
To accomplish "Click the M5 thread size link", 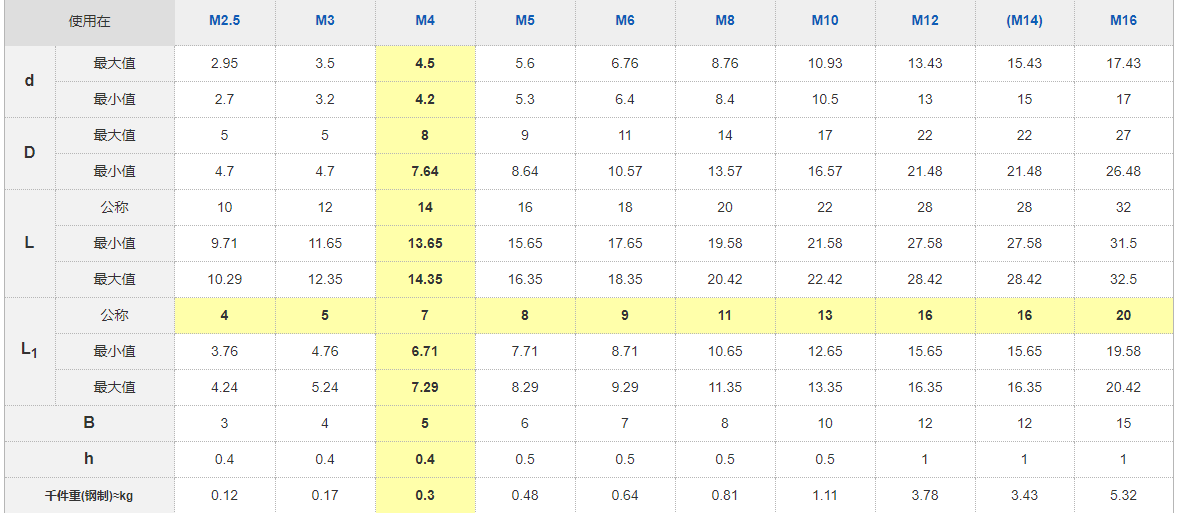I will point(525,21).
